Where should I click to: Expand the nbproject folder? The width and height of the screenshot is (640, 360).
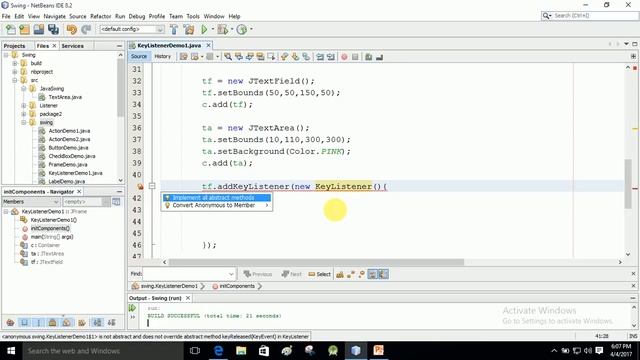15,72
